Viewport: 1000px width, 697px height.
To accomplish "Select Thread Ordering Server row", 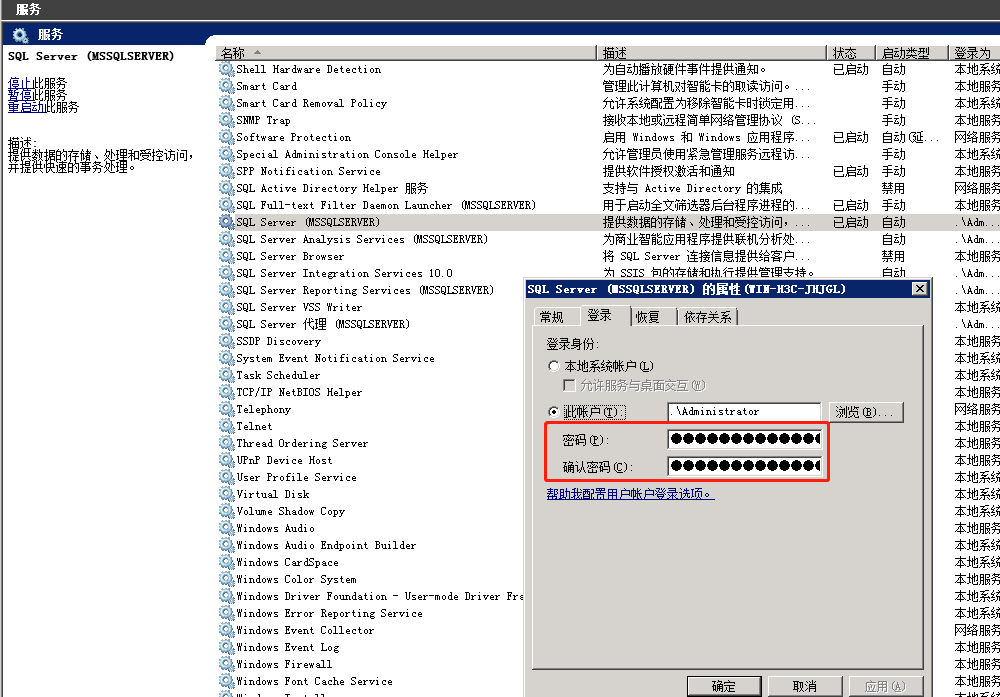I will pos(370,443).
